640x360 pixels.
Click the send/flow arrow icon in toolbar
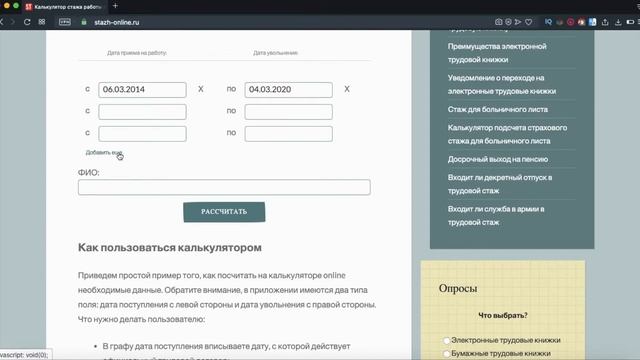(x=518, y=22)
